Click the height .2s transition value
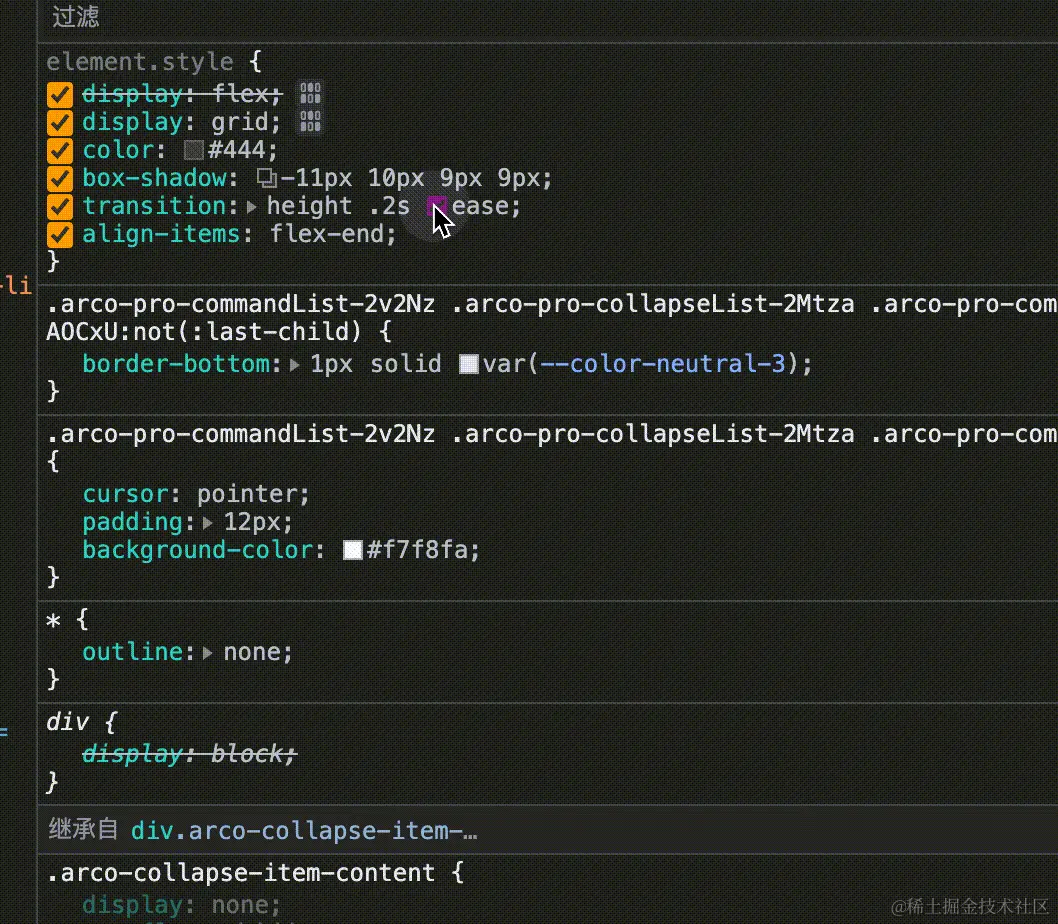 [338, 206]
